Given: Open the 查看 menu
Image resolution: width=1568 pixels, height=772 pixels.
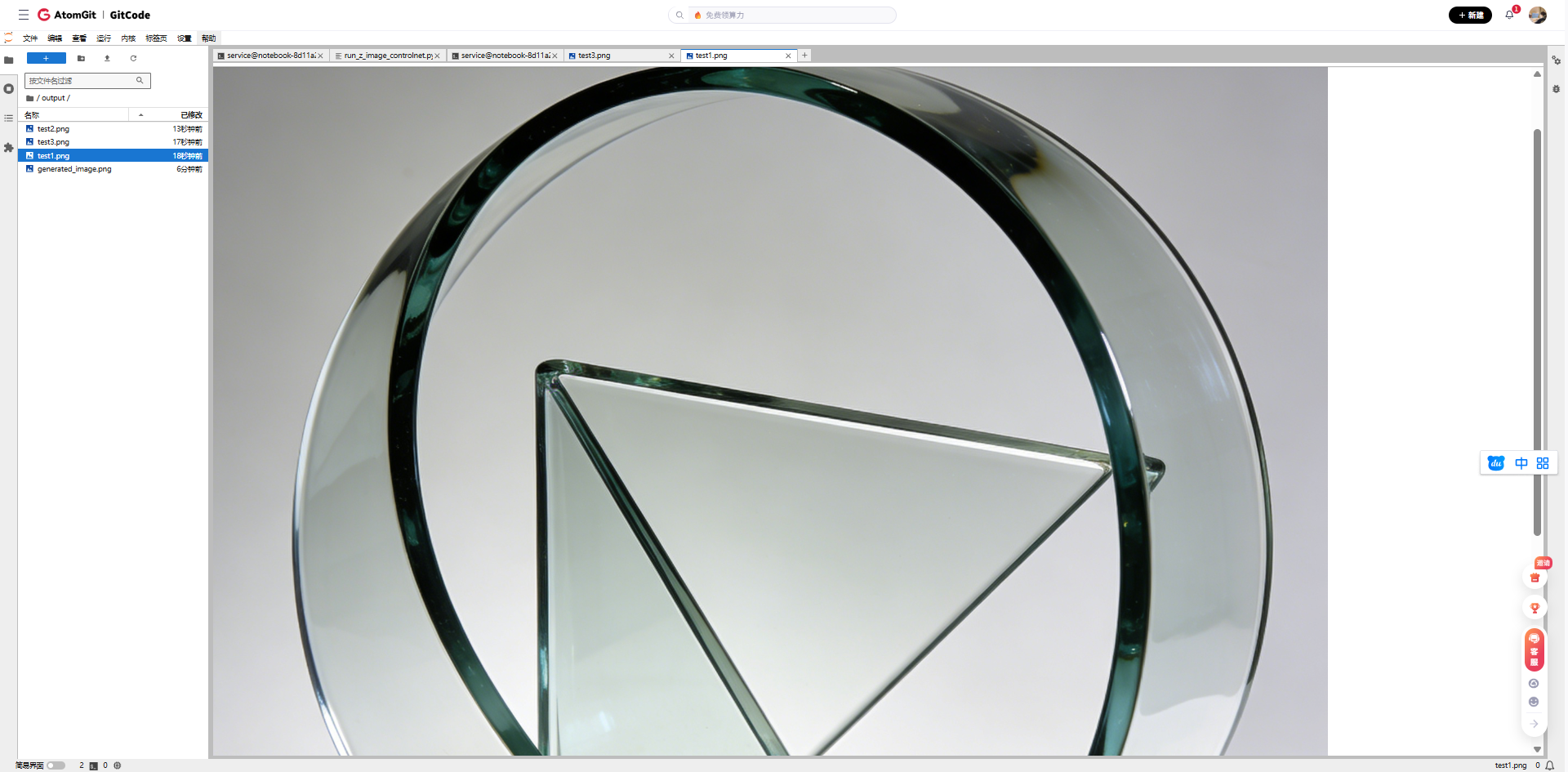Looking at the screenshot, I should 79,38.
